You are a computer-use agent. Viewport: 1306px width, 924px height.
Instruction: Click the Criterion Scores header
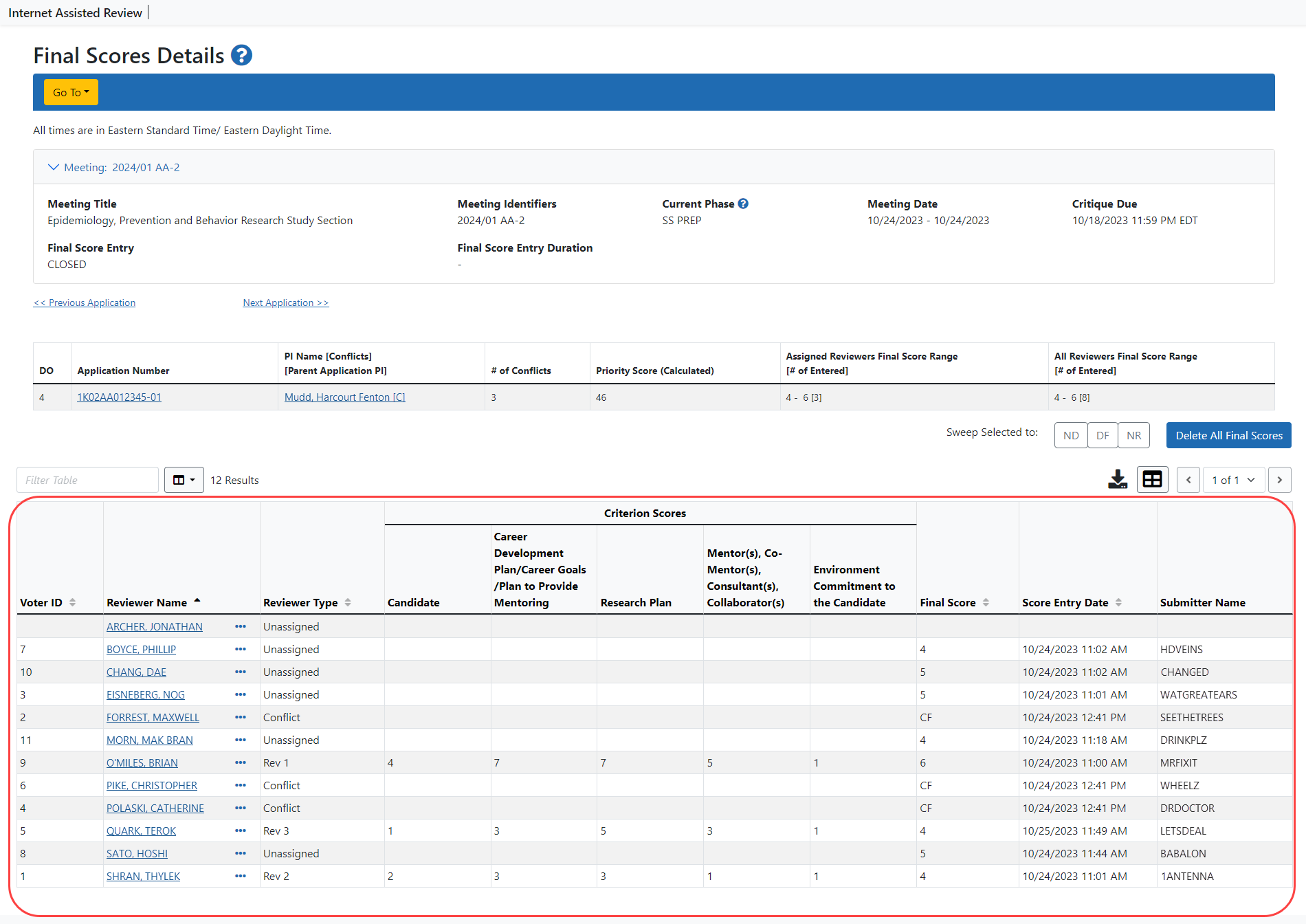point(645,513)
